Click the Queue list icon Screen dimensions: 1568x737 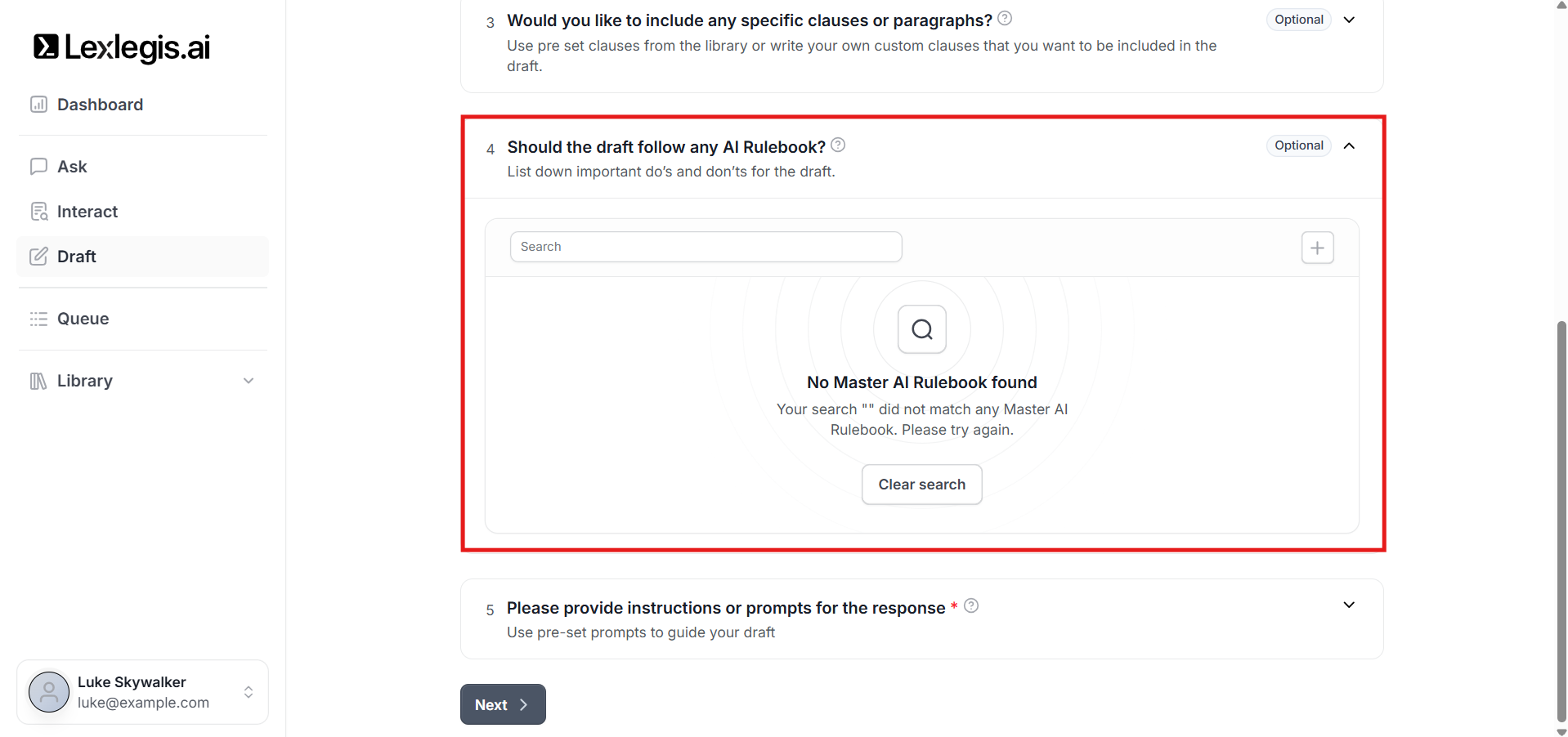(38, 319)
